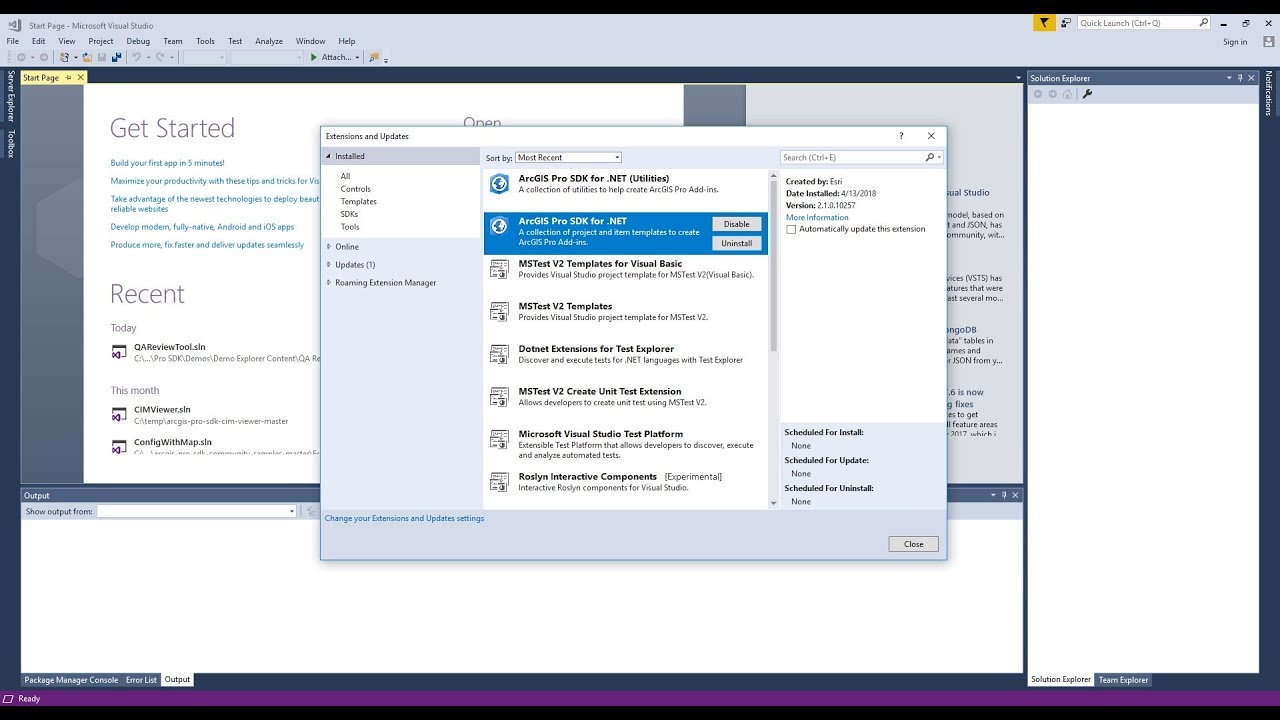Click the extension list scroll up arrow
This screenshot has height=720, width=1280.
click(773, 175)
